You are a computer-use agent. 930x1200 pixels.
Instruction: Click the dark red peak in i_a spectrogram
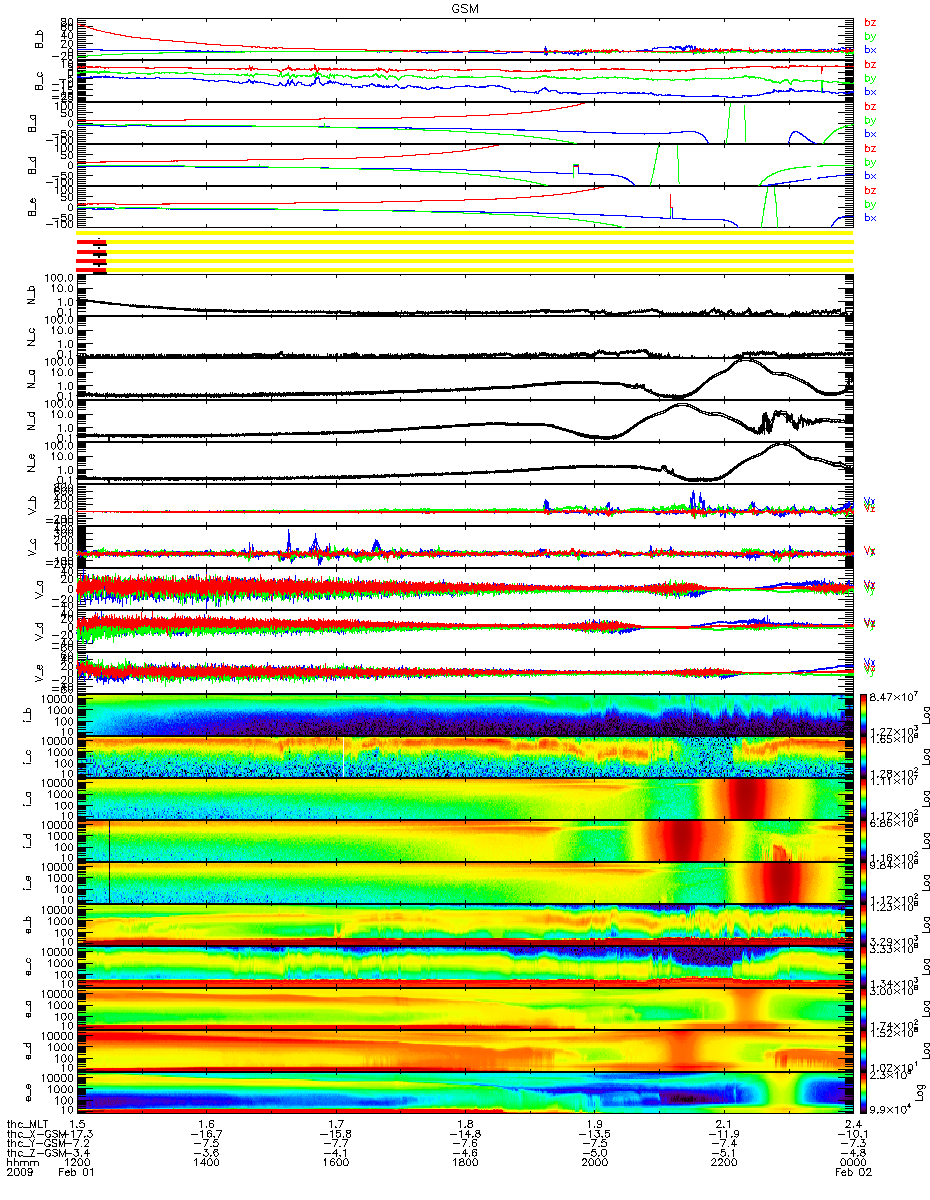747,799
